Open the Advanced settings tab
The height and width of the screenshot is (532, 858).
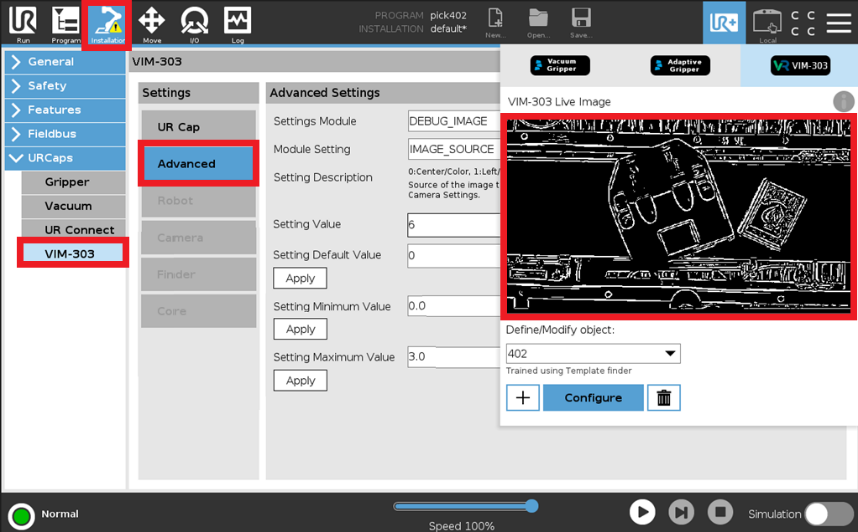[198, 164]
